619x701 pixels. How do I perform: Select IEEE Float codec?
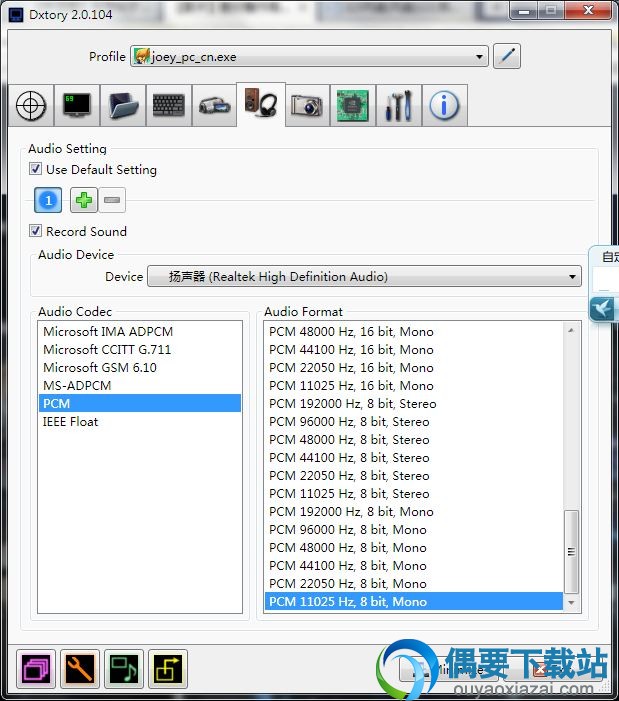tap(139, 422)
